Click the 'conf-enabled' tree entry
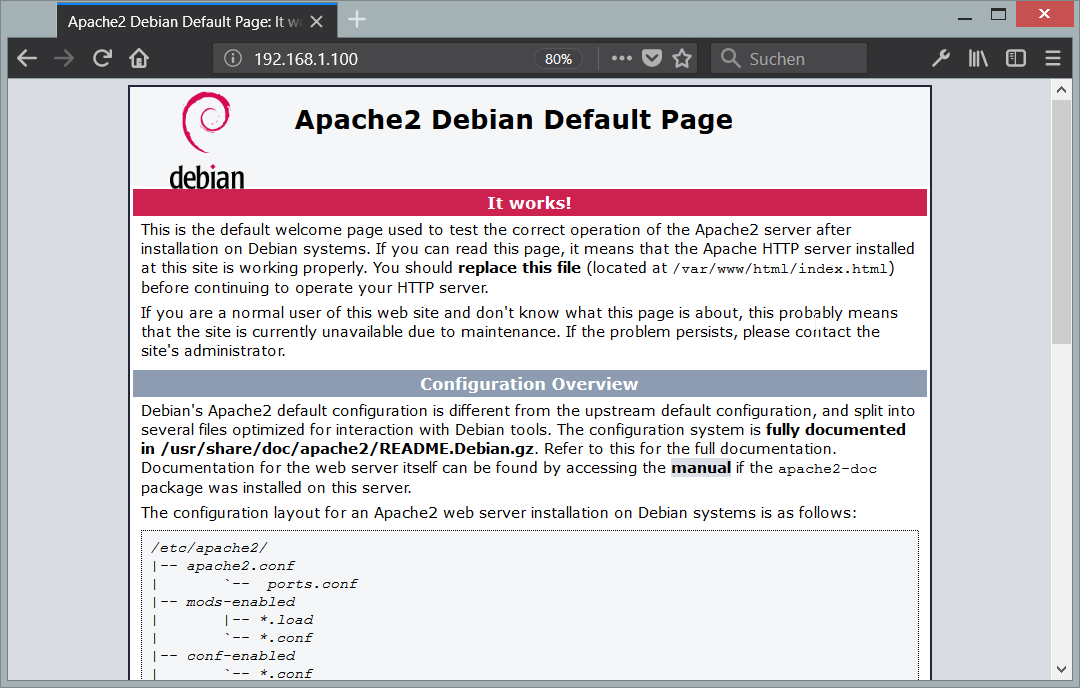 pos(240,656)
